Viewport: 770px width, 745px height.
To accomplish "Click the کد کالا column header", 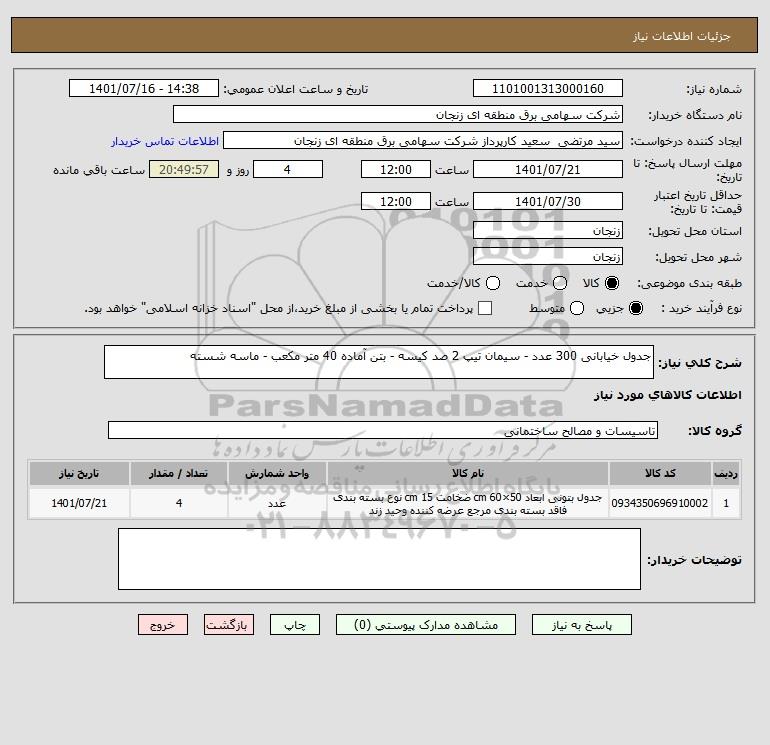I will pos(660,473).
